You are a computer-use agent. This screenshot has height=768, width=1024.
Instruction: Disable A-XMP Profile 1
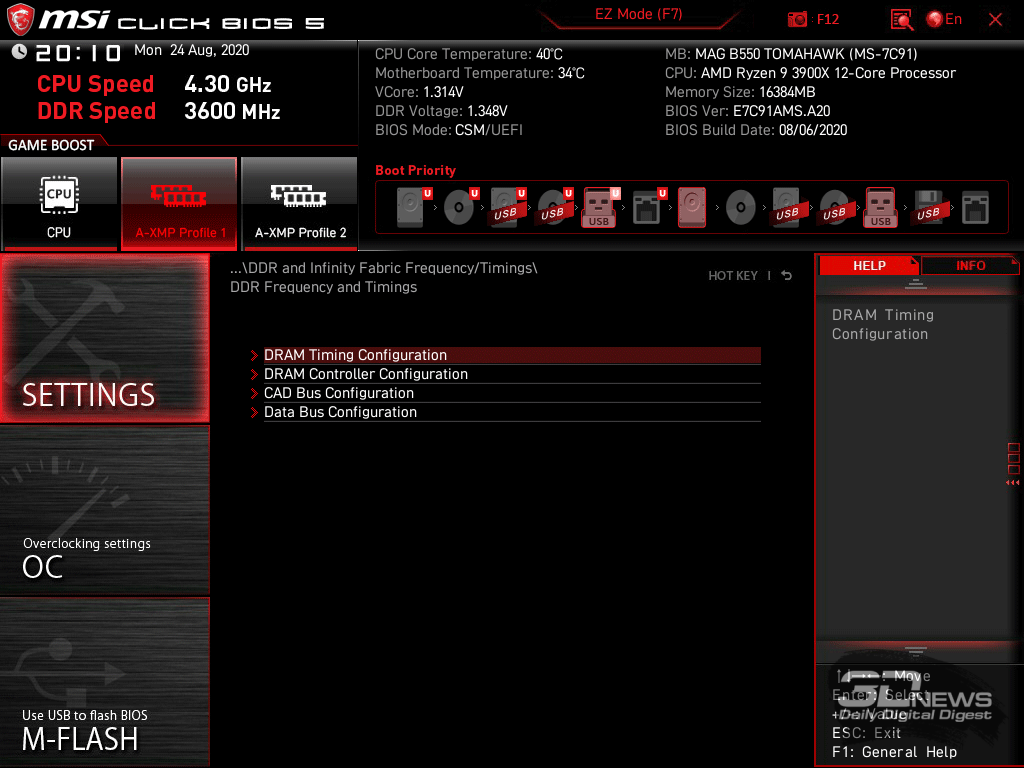click(x=179, y=203)
